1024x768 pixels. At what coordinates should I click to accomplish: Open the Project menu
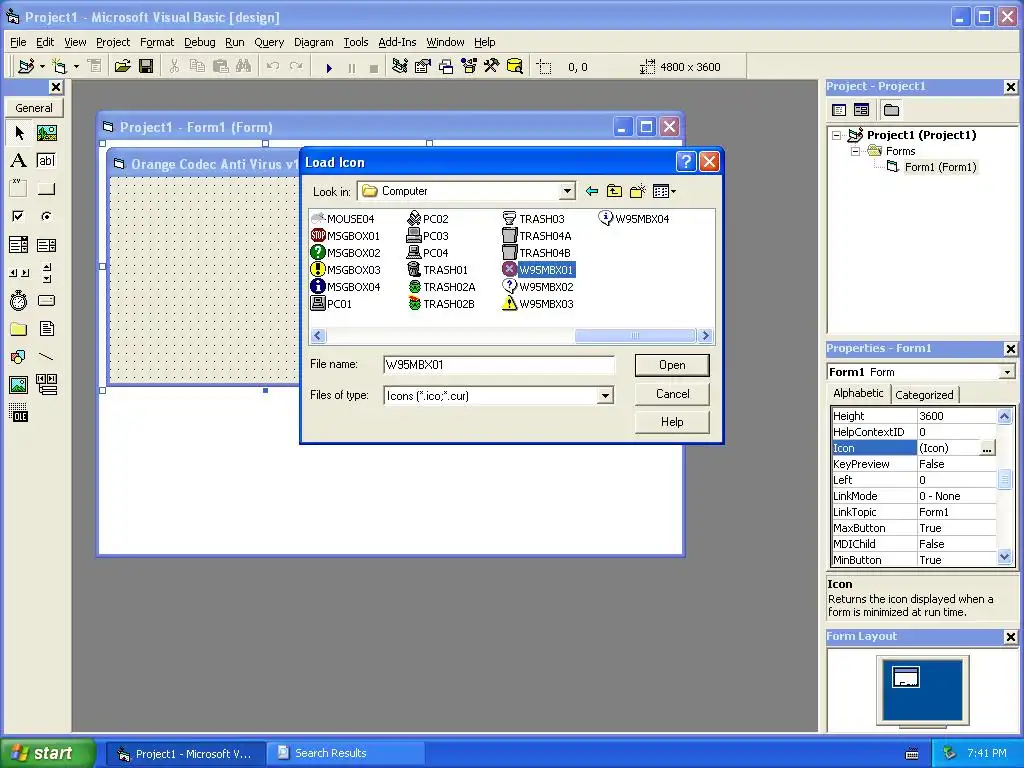pyautogui.click(x=113, y=42)
